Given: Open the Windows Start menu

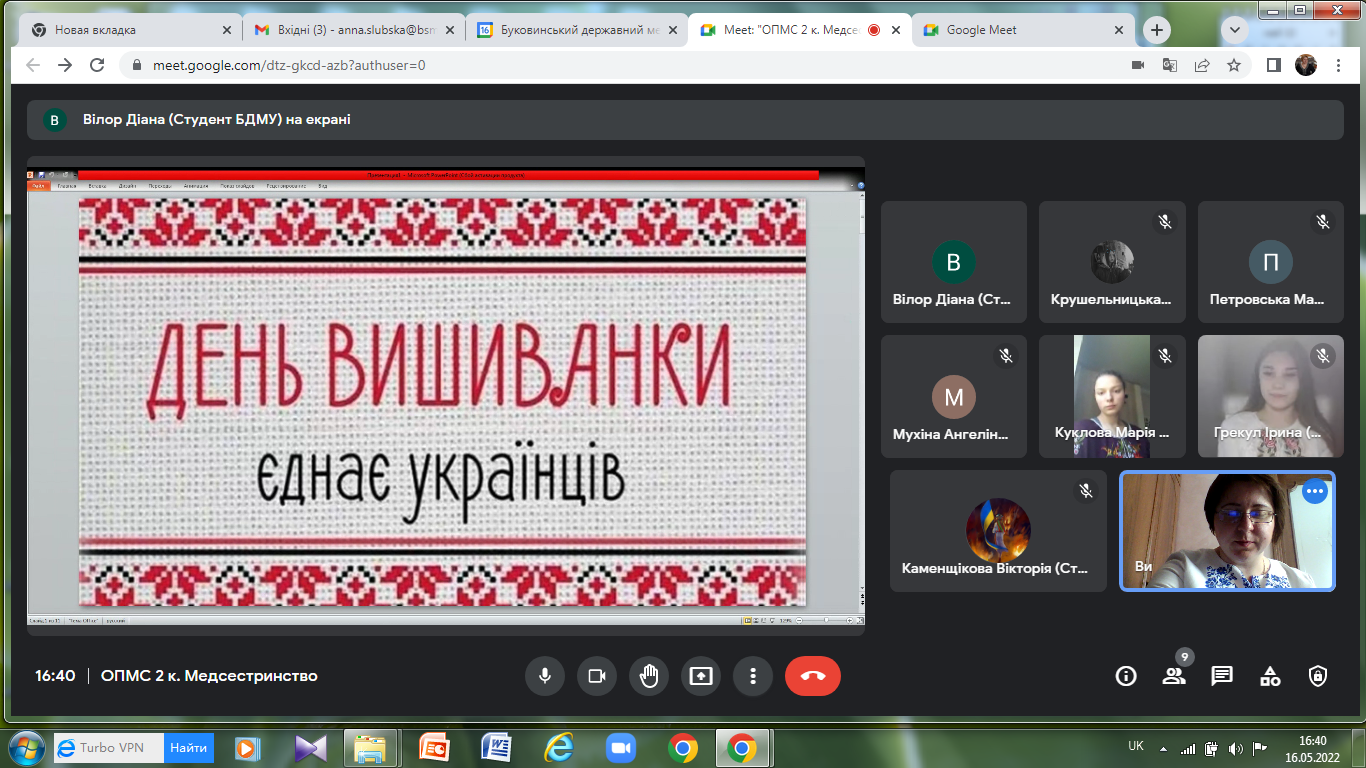Looking at the screenshot, I should pos(26,748).
